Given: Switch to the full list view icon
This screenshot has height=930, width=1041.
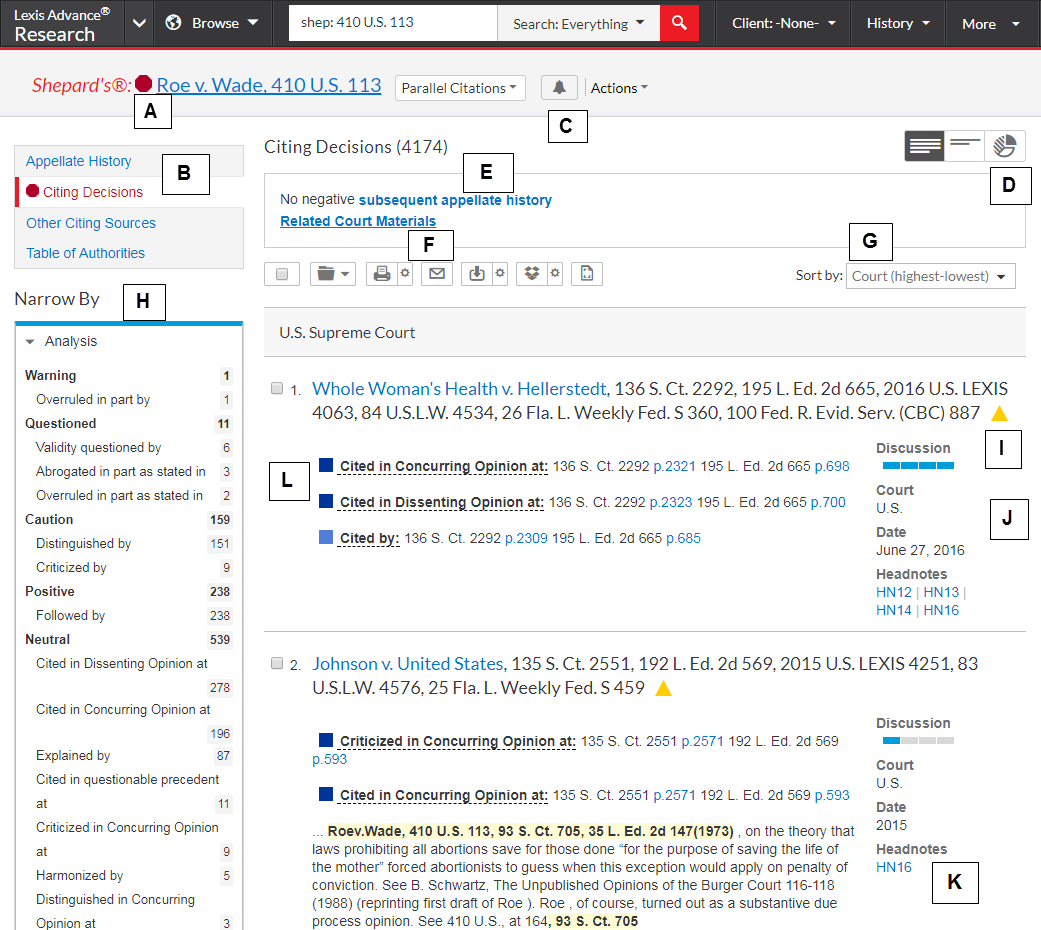Looking at the screenshot, I should point(924,145).
